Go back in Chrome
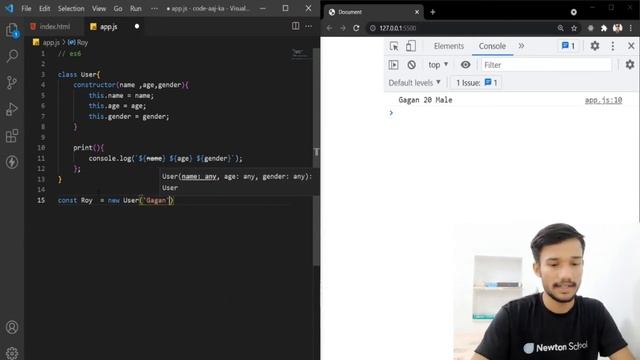 [329, 28]
